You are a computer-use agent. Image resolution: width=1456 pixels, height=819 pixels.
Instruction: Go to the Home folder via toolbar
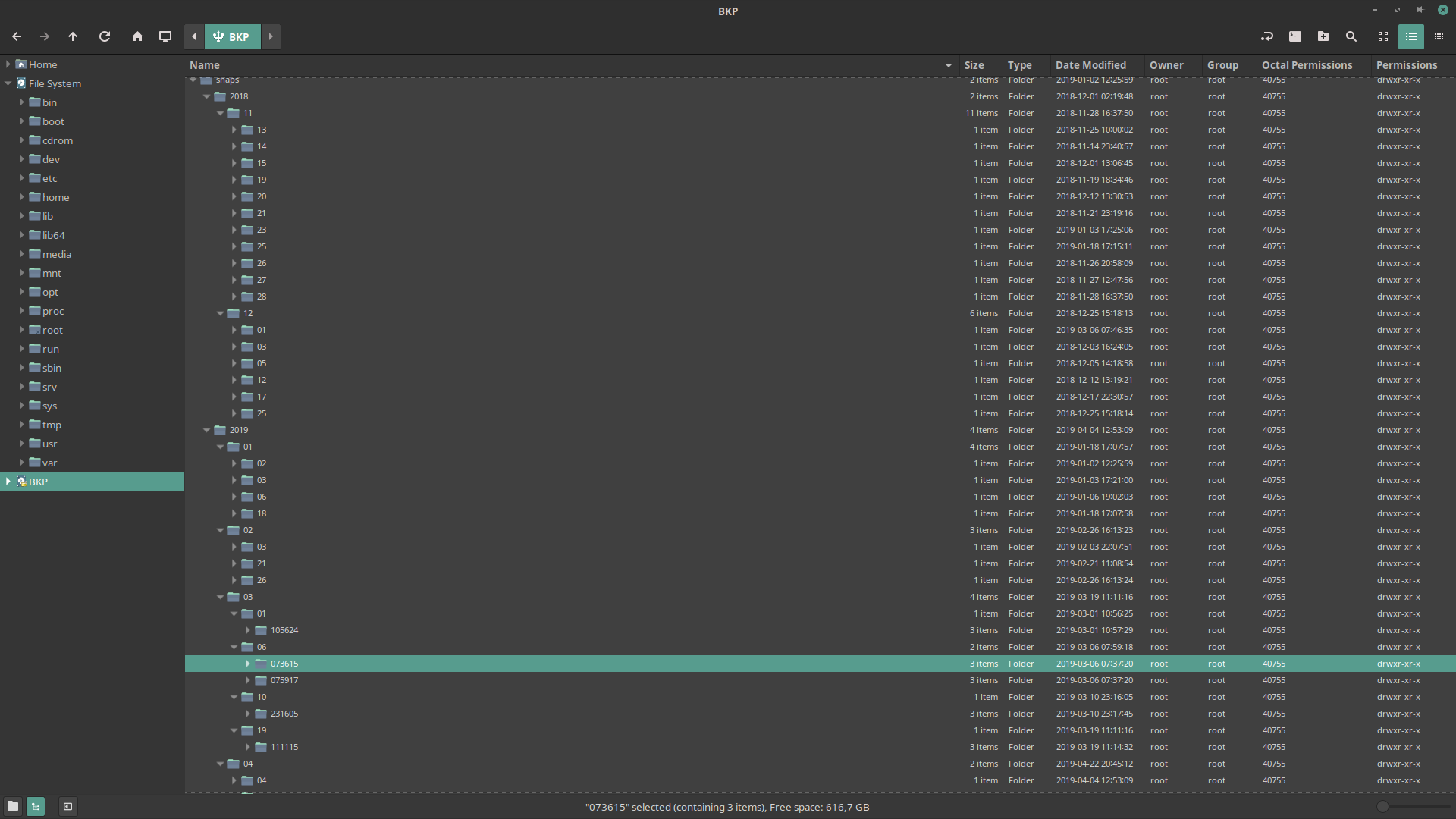137,36
